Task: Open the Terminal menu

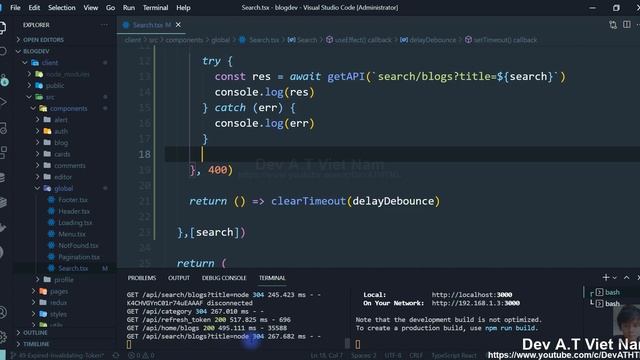Action: click(156, 8)
